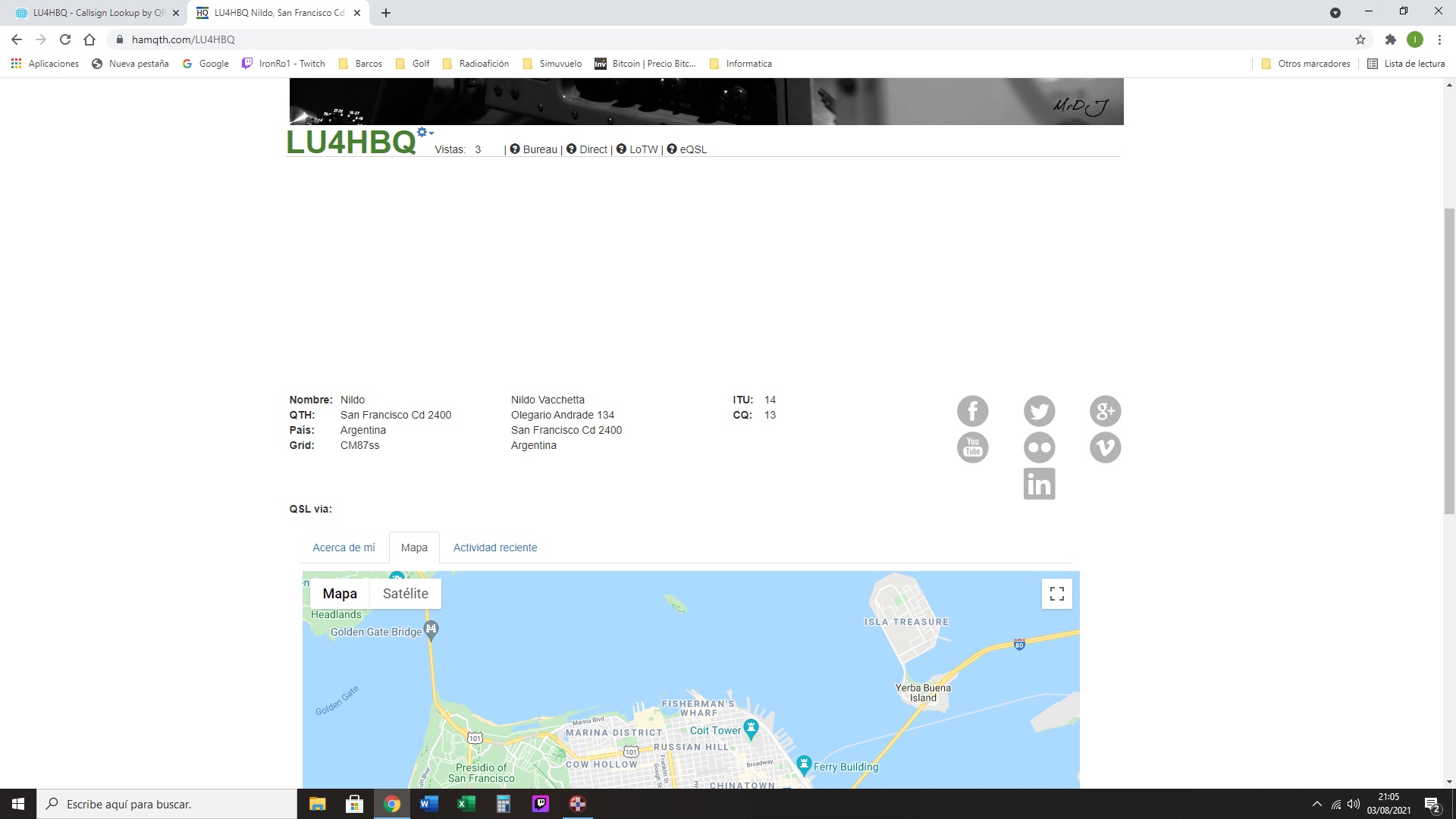This screenshot has height=819, width=1456.
Task: Switch map to Satélite view
Action: click(x=405, y=594)
